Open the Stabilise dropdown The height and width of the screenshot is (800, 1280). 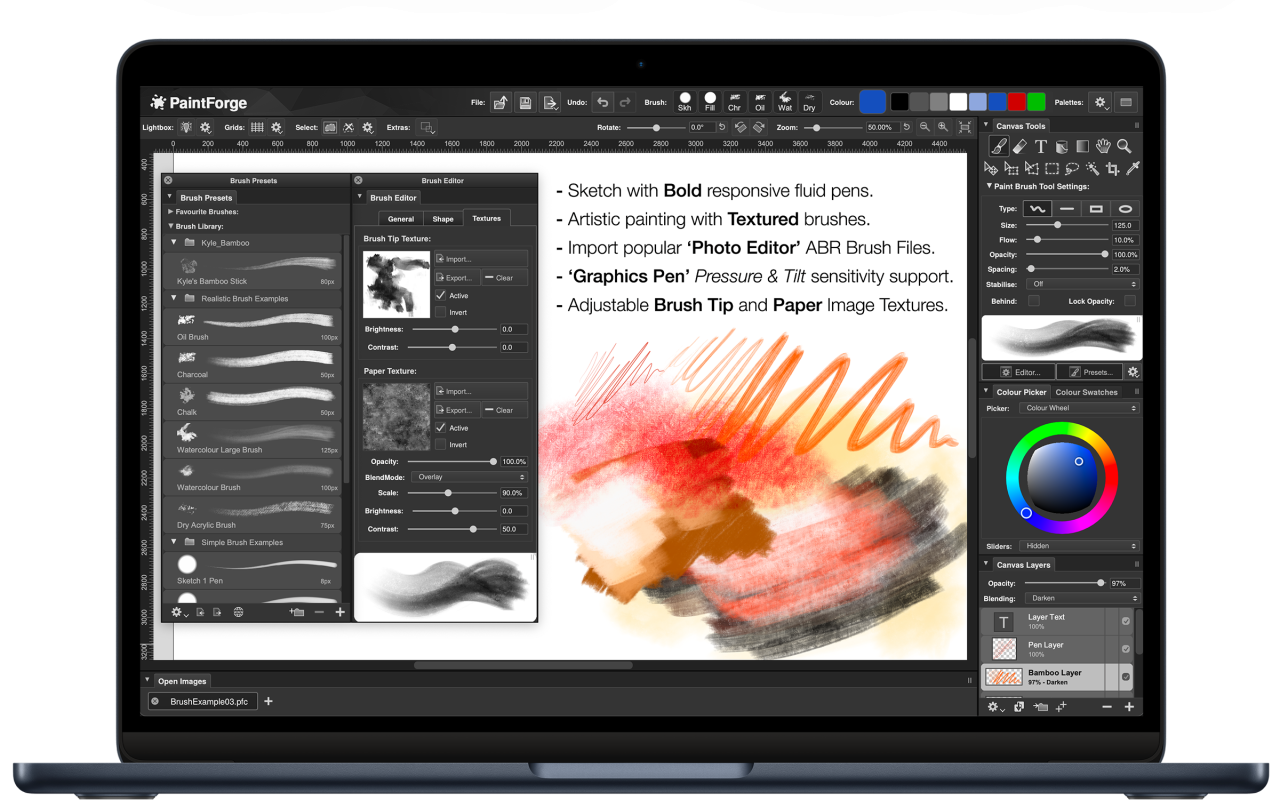click(x=1080, y=284)
